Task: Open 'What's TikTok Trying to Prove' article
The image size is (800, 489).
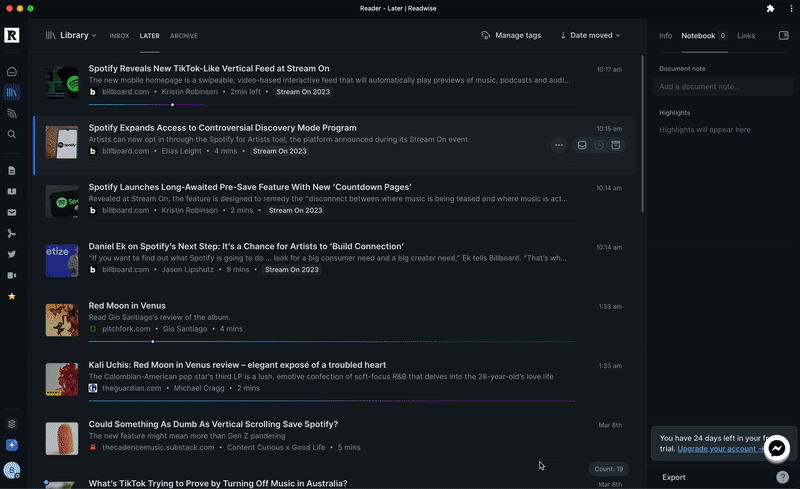Action: [x=218, y=483]
